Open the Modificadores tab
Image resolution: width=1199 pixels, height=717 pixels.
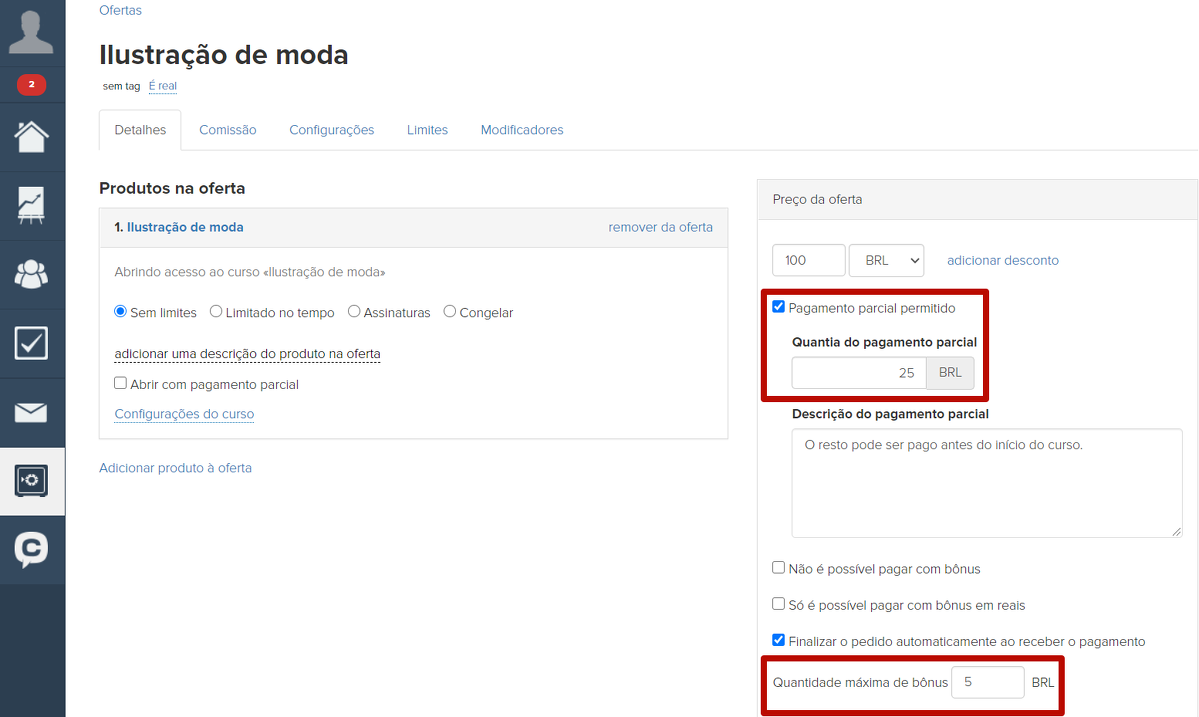[x=521, y=130]
